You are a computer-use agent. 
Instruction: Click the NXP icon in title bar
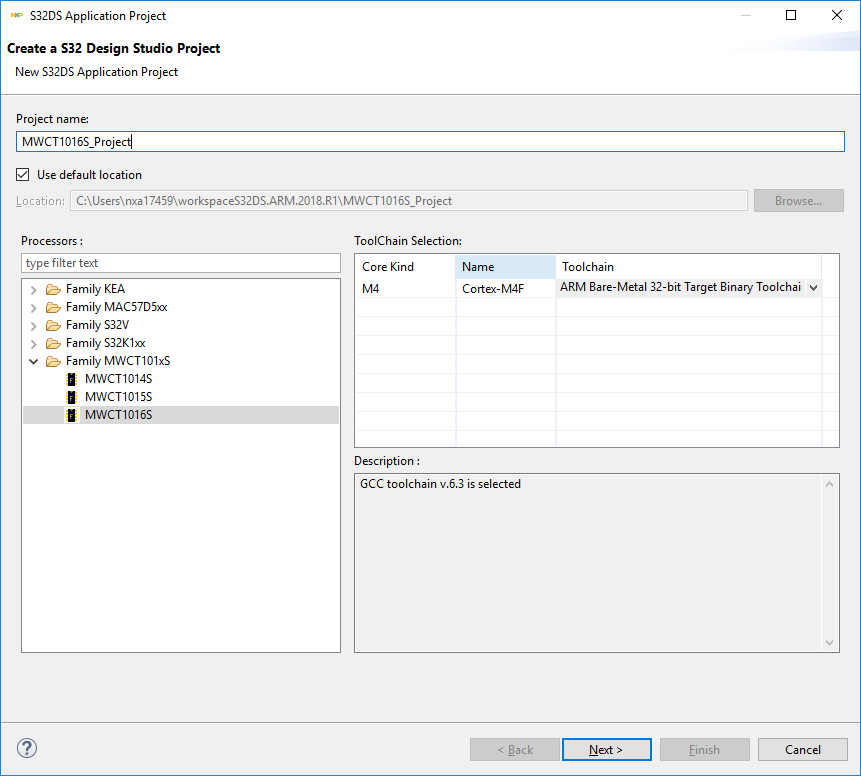pos(17,15)
